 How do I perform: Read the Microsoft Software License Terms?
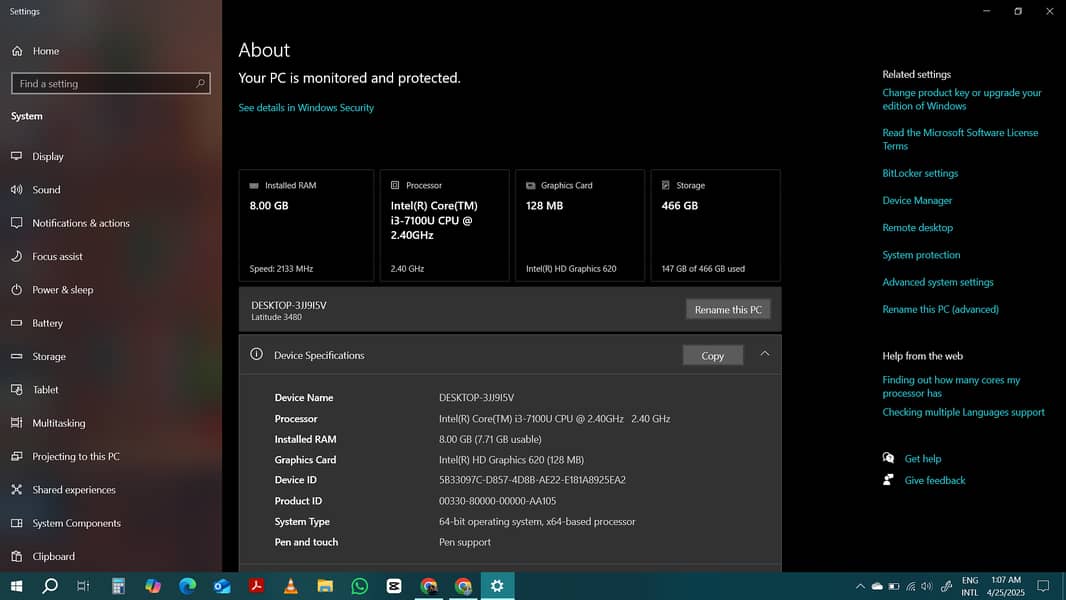coord(960,139)
